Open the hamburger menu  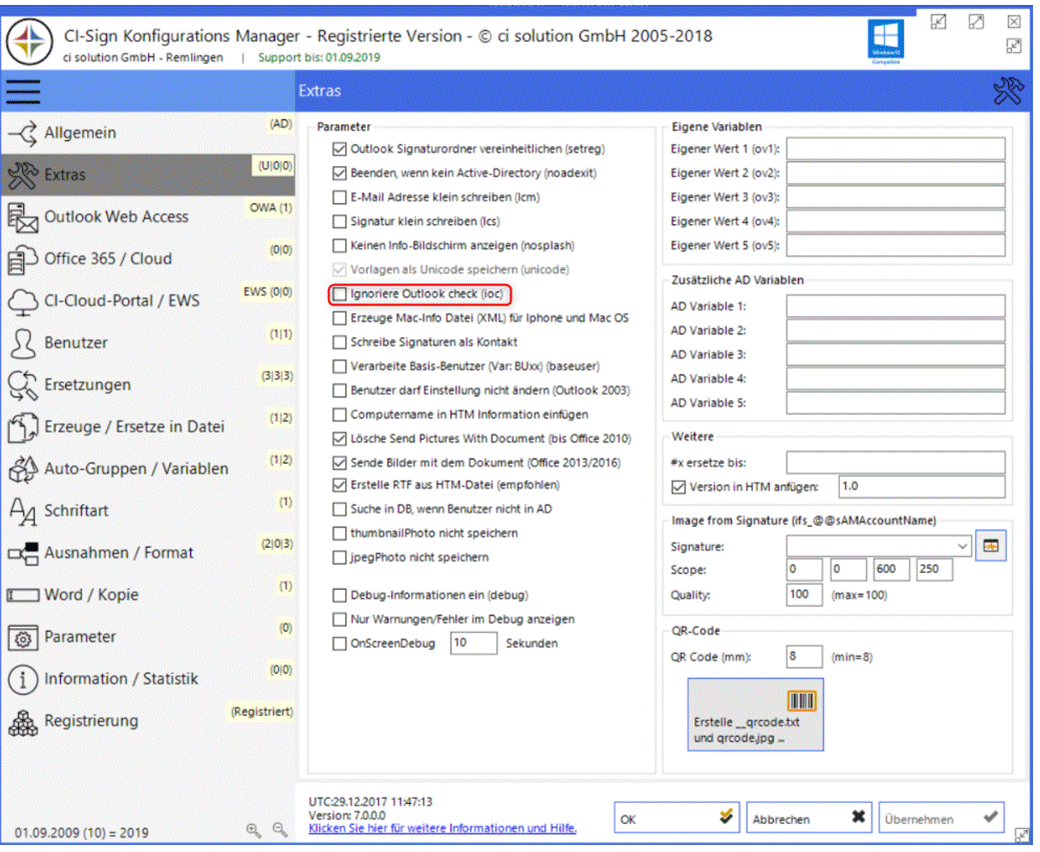[x=22, y=91]
